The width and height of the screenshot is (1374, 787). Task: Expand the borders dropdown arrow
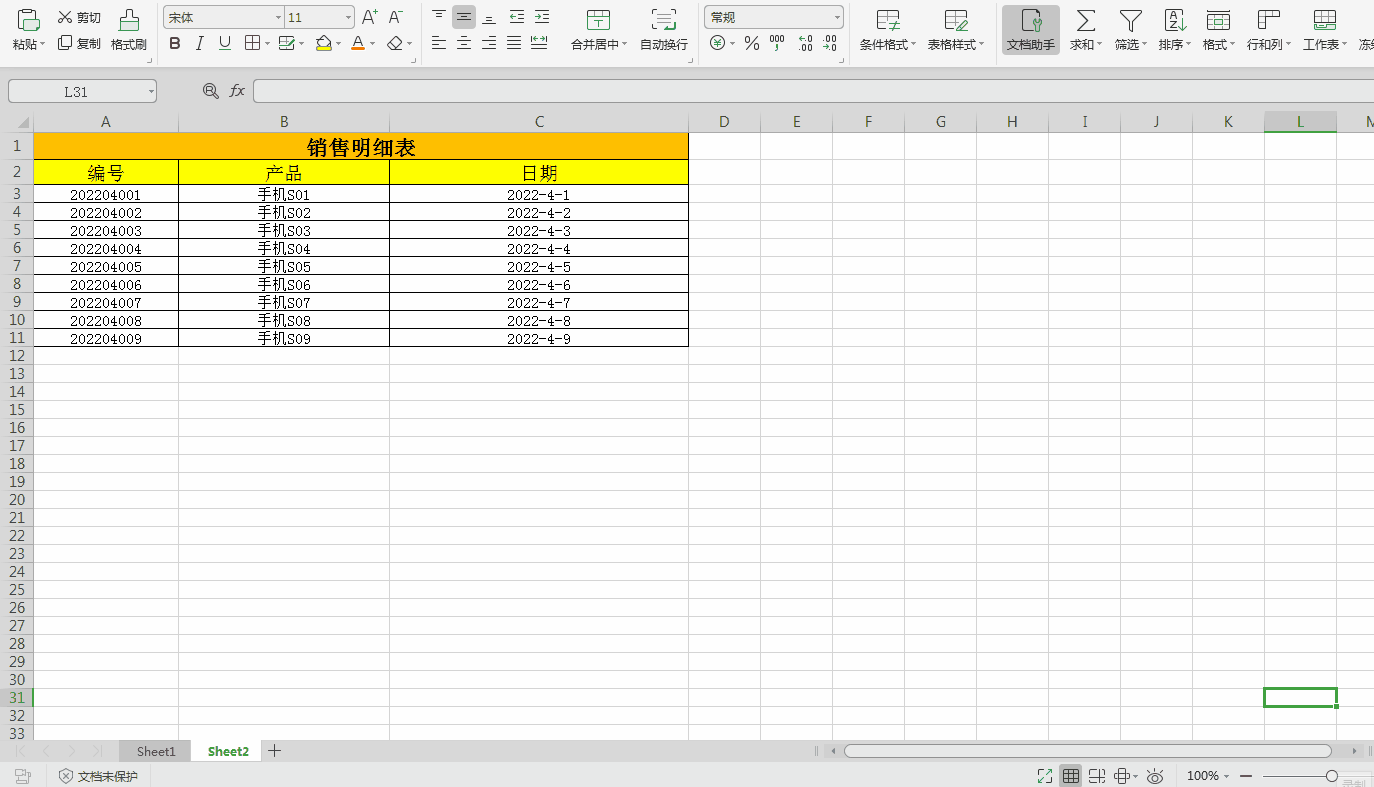pyautogui.click(x=266, y=43)
